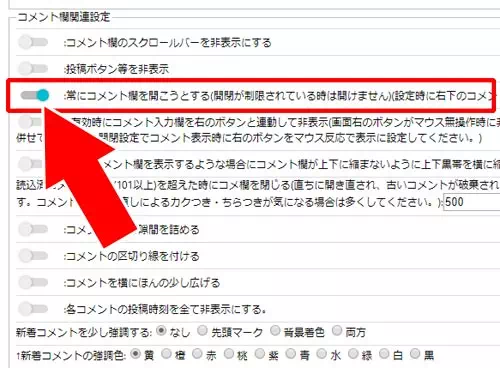Image resolution: width=500 pixels, height=368 pixels.
Task: Click コメント欄のスクロールバーを非表示にする label text
Action: click(168, 43)
